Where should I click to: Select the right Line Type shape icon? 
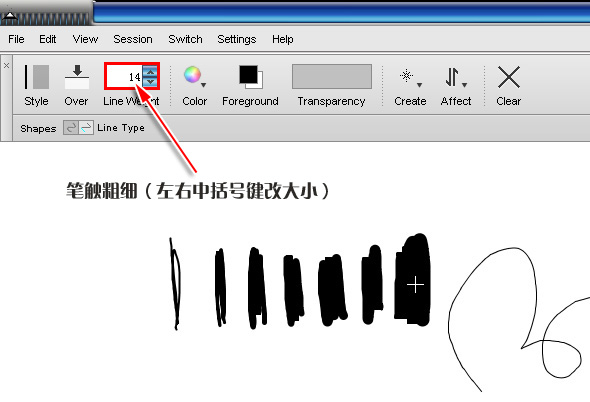pyautogui.click(x=86, y=128)
